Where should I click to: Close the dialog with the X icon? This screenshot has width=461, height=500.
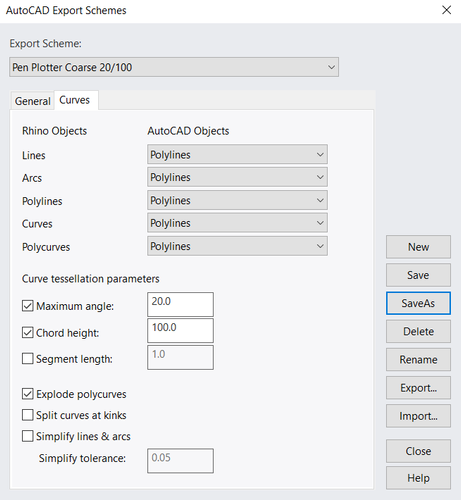tap(447, 10)
